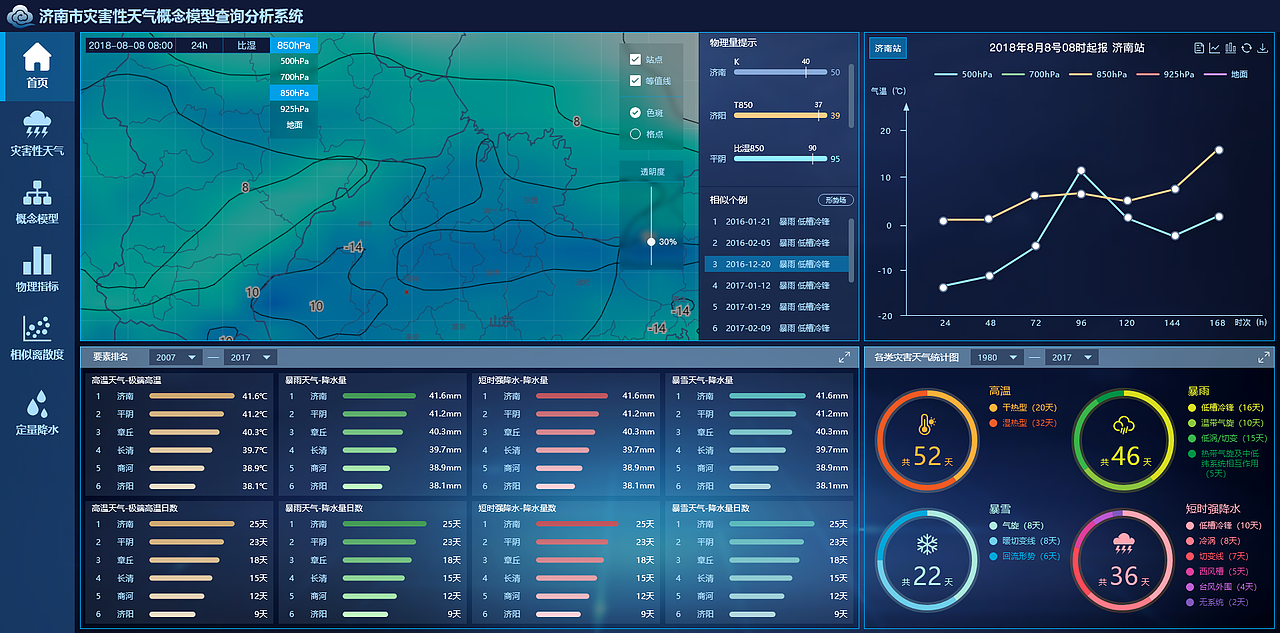Viewport: 1280px width, 633px height.
Task: Click the K index slider for 济南
Action: [x=780, y=72]
